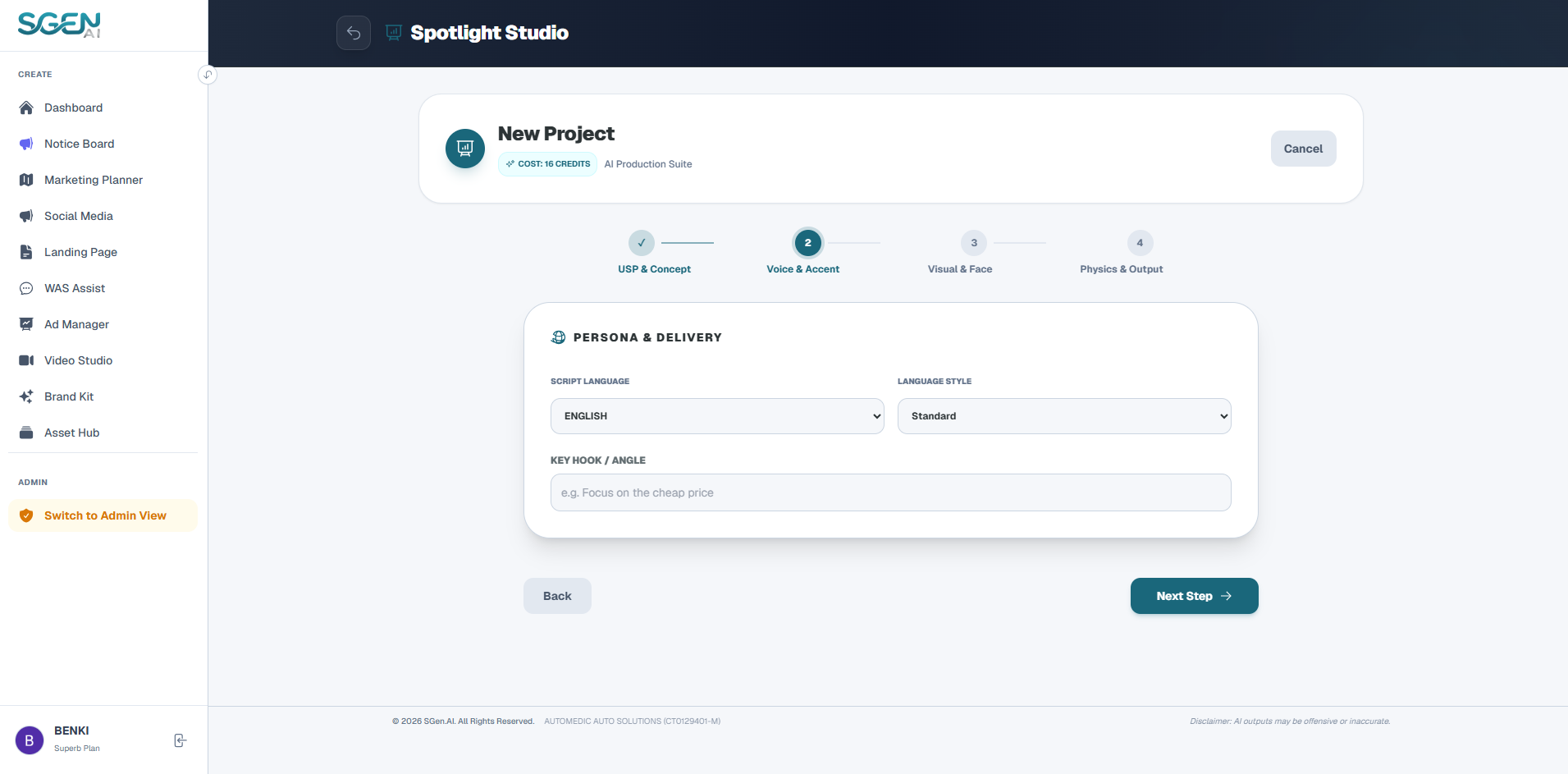This screenshot has width=1568, height=774.
Task: Open the Script Language dropdown
Action: click(717, 416)
